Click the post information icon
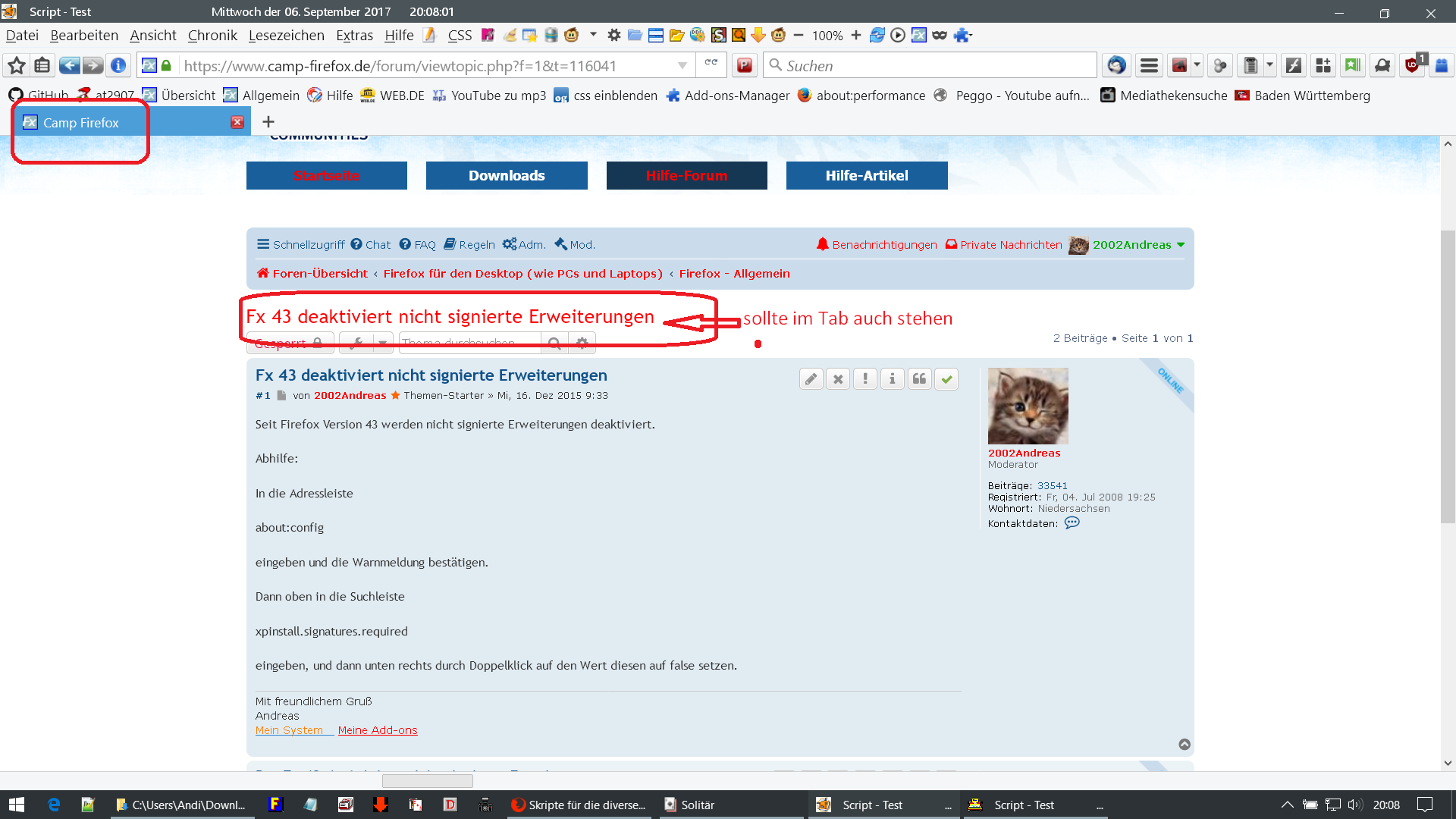 (893, 379)
